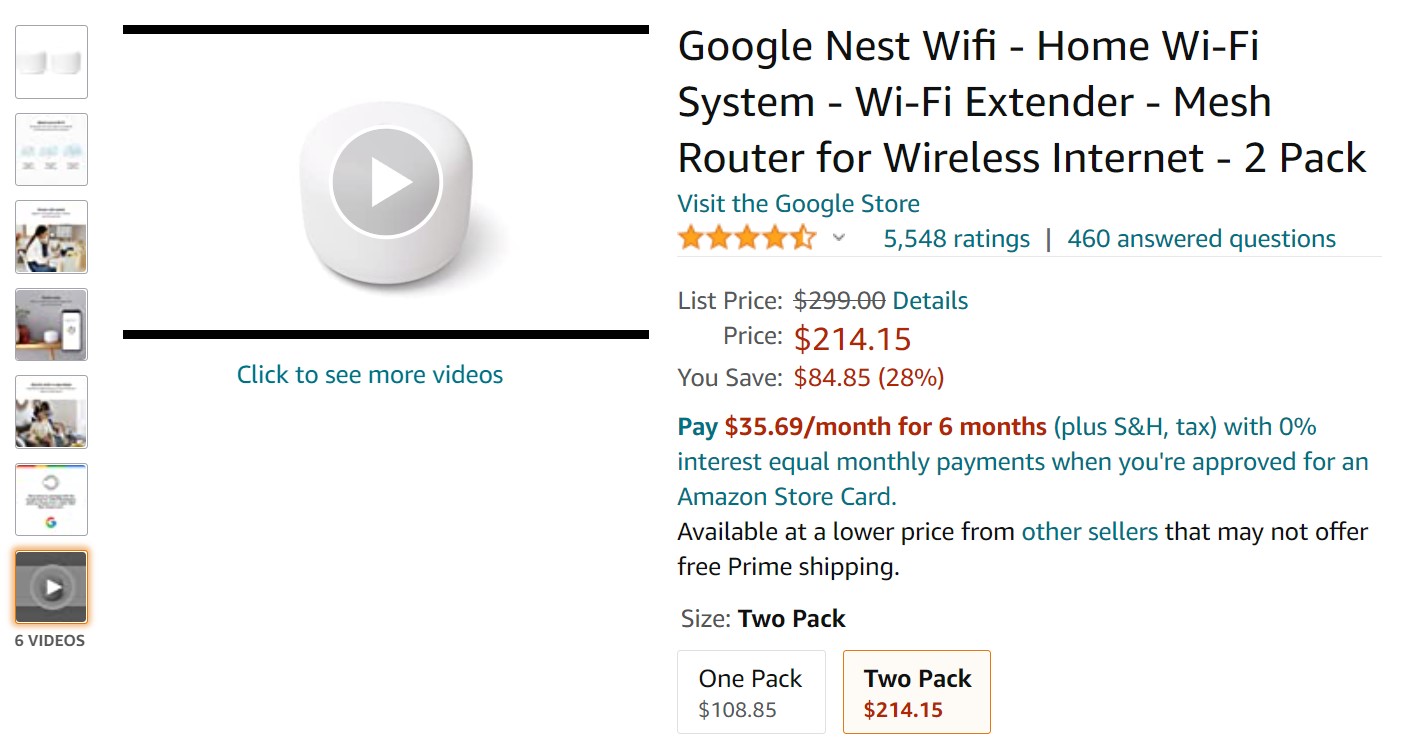Select the video thumbnail with play icon
Viewport: 1416px width, 749px height.
pyautogui.click(x=51, y=587)
